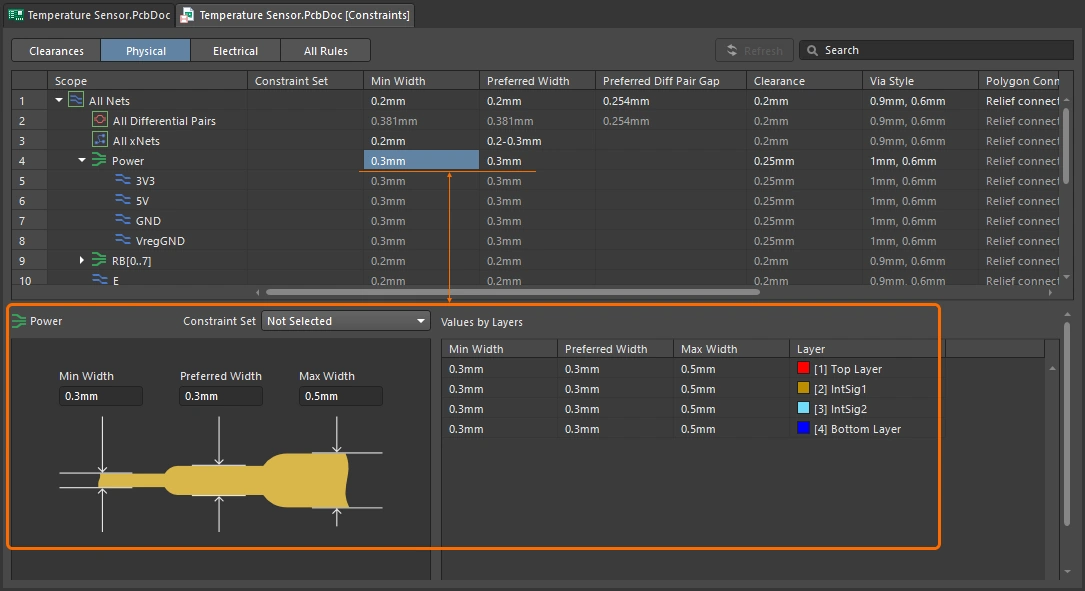Screen dimensions: 1085x591
Task: Click the PcbDoc document tab icon
Action: (15, 15)
